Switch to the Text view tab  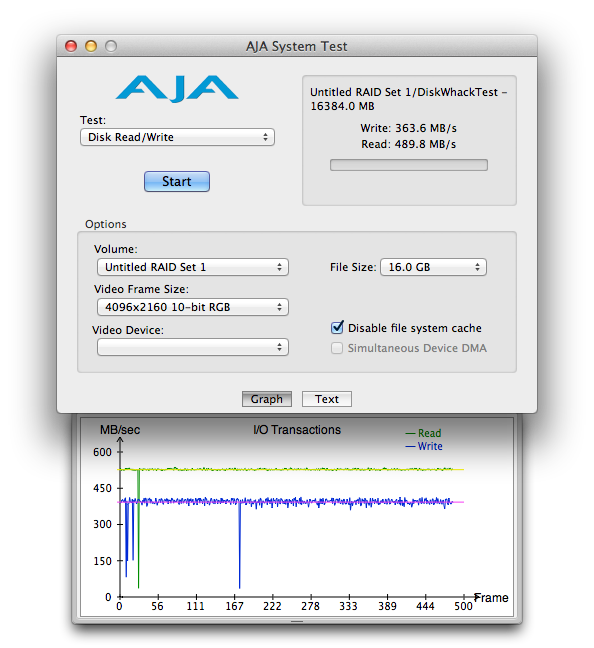point(327,399)
